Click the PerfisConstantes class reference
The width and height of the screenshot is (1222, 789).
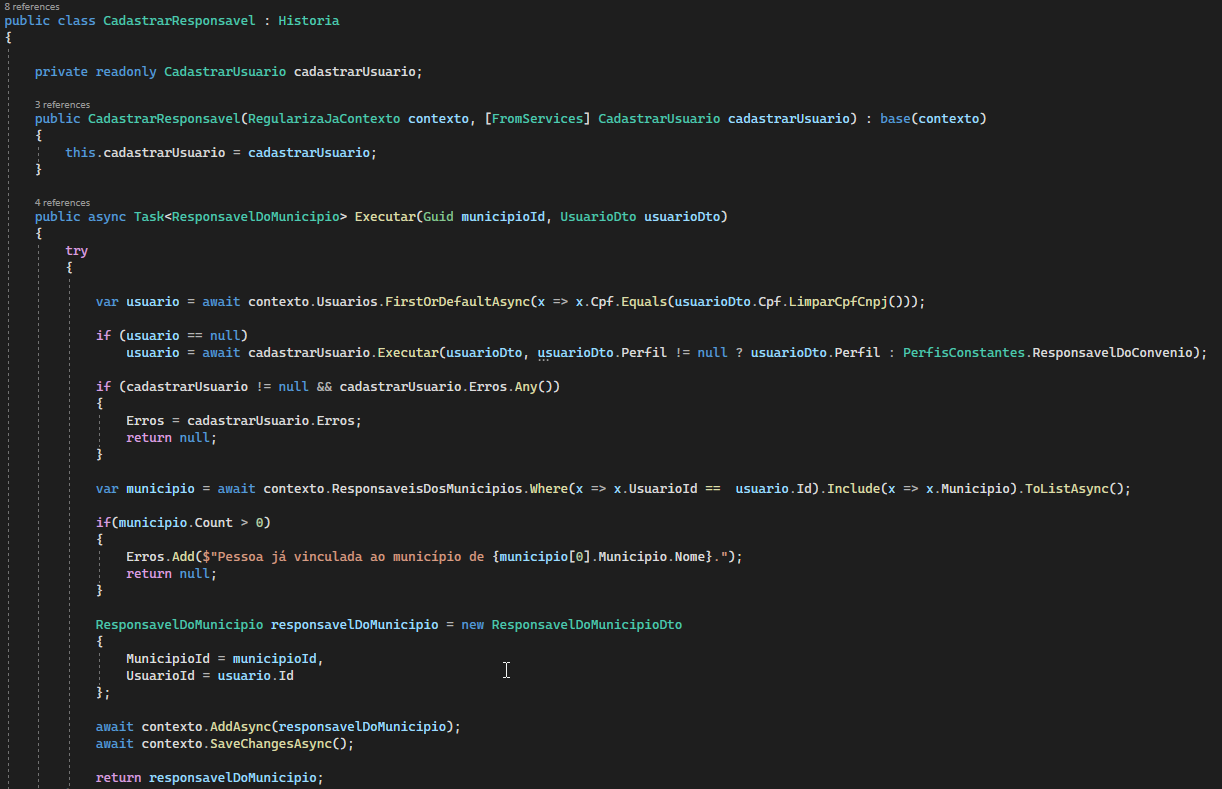coord(963,353)
